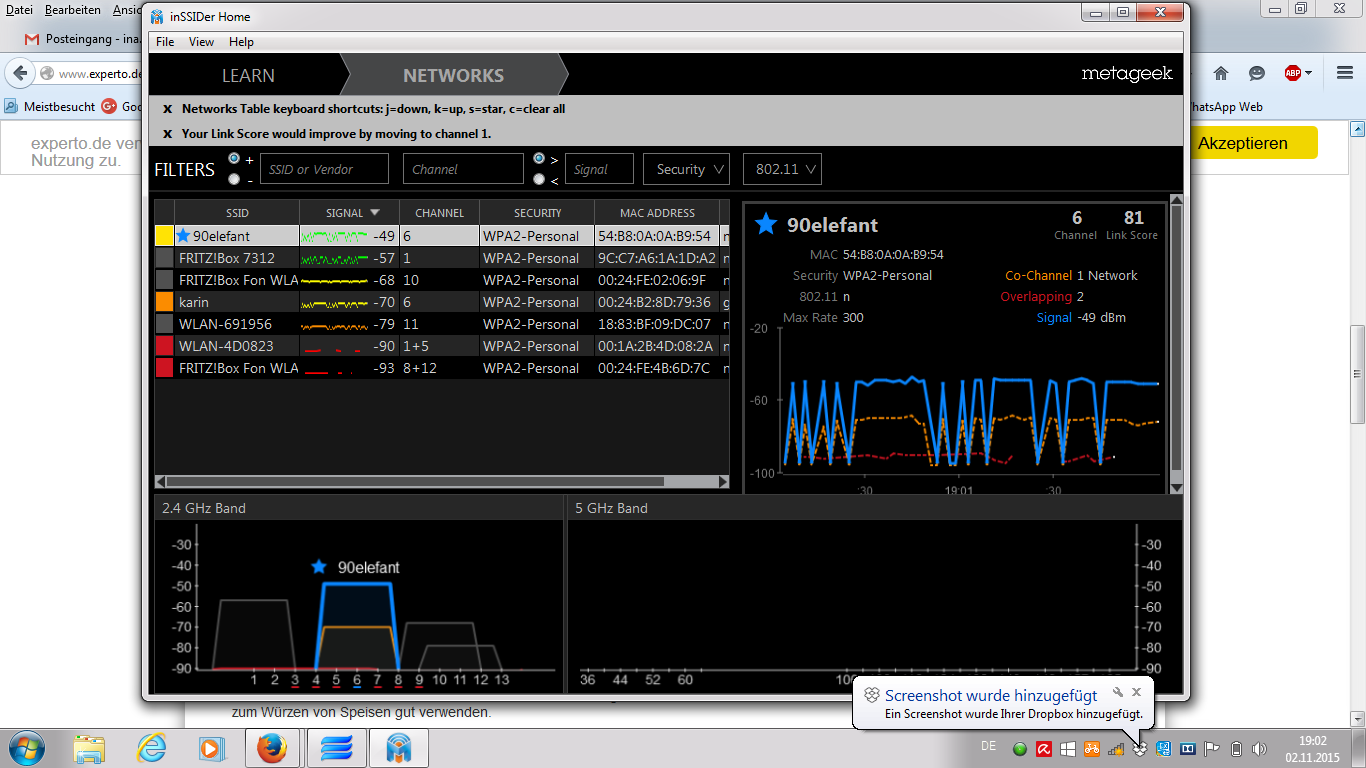Expand the 802.11 filter dropdown
This screenshot has width=1366, height=768.
click(782, 169)
